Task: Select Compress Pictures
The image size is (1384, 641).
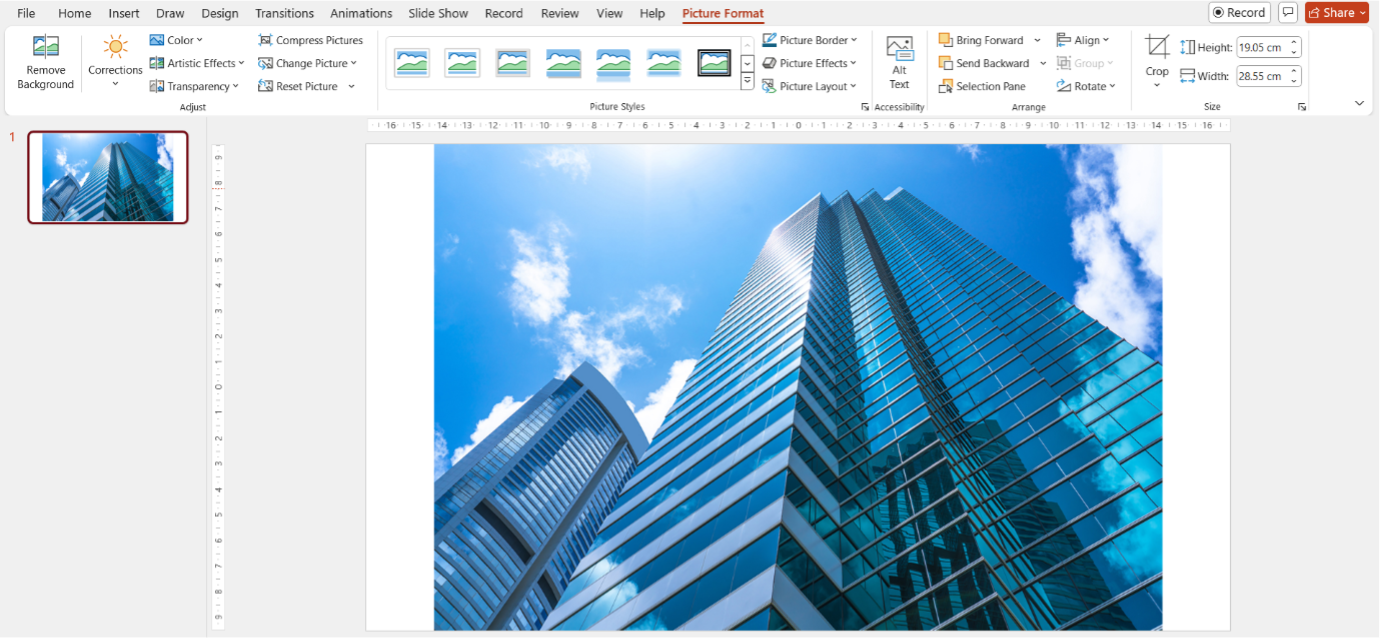Action: pyautogui.click(x=311, y=39)
